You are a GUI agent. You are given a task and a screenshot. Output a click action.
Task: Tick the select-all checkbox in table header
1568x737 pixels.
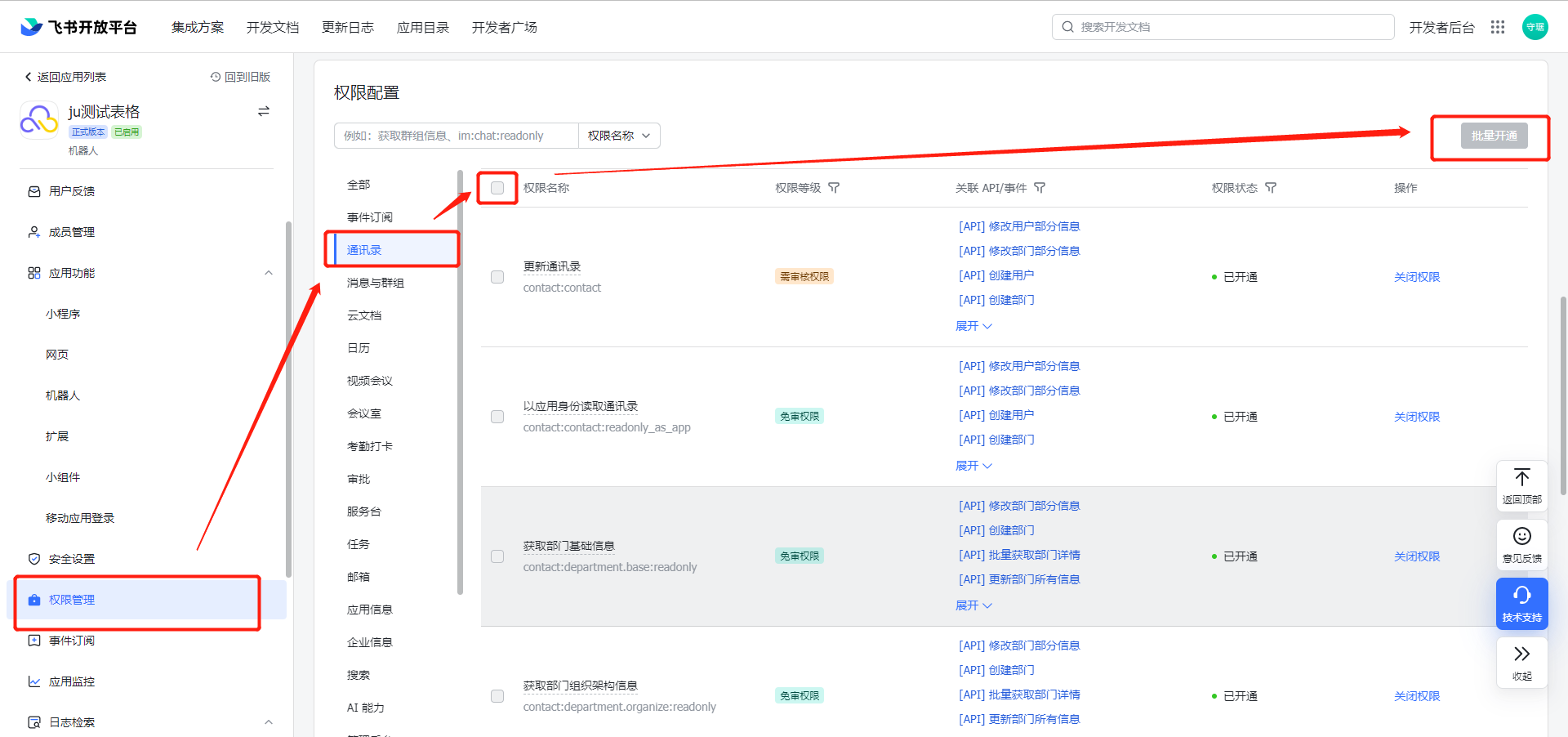tap(497, 188)
